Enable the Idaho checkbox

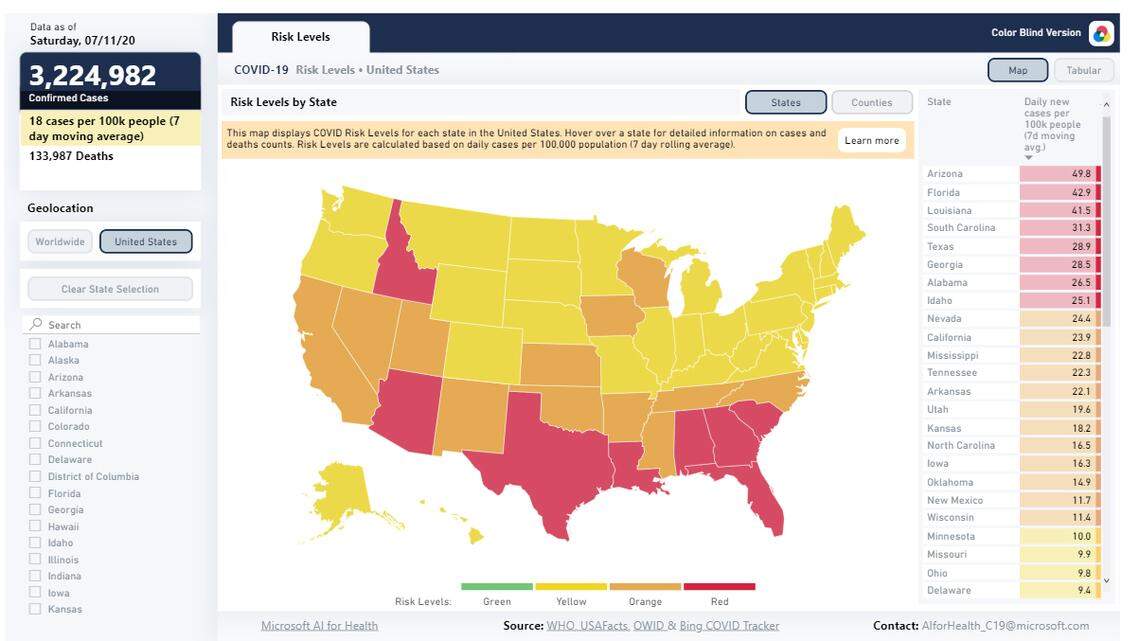click(33, 542)
